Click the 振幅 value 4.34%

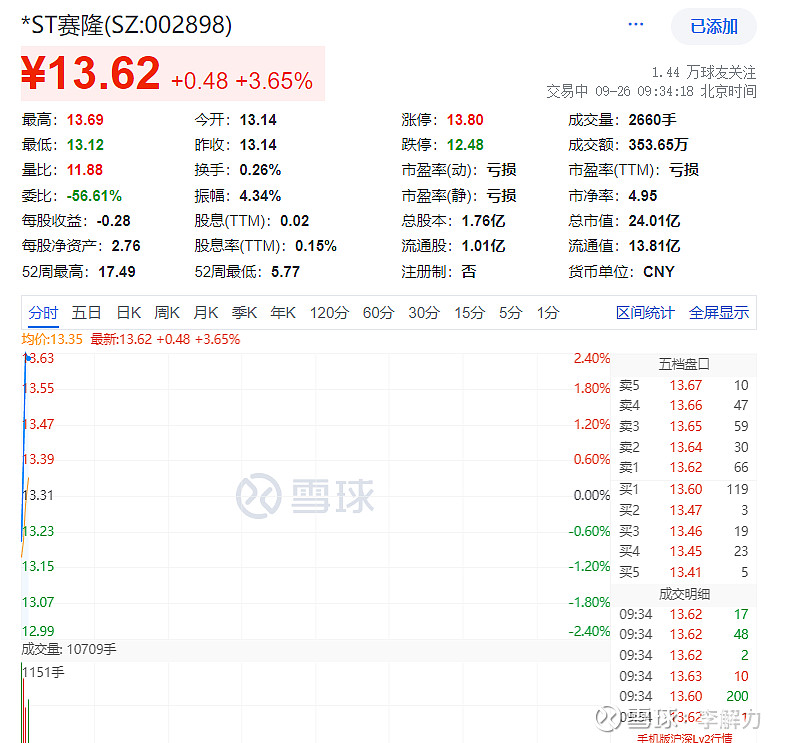(260, 196)
